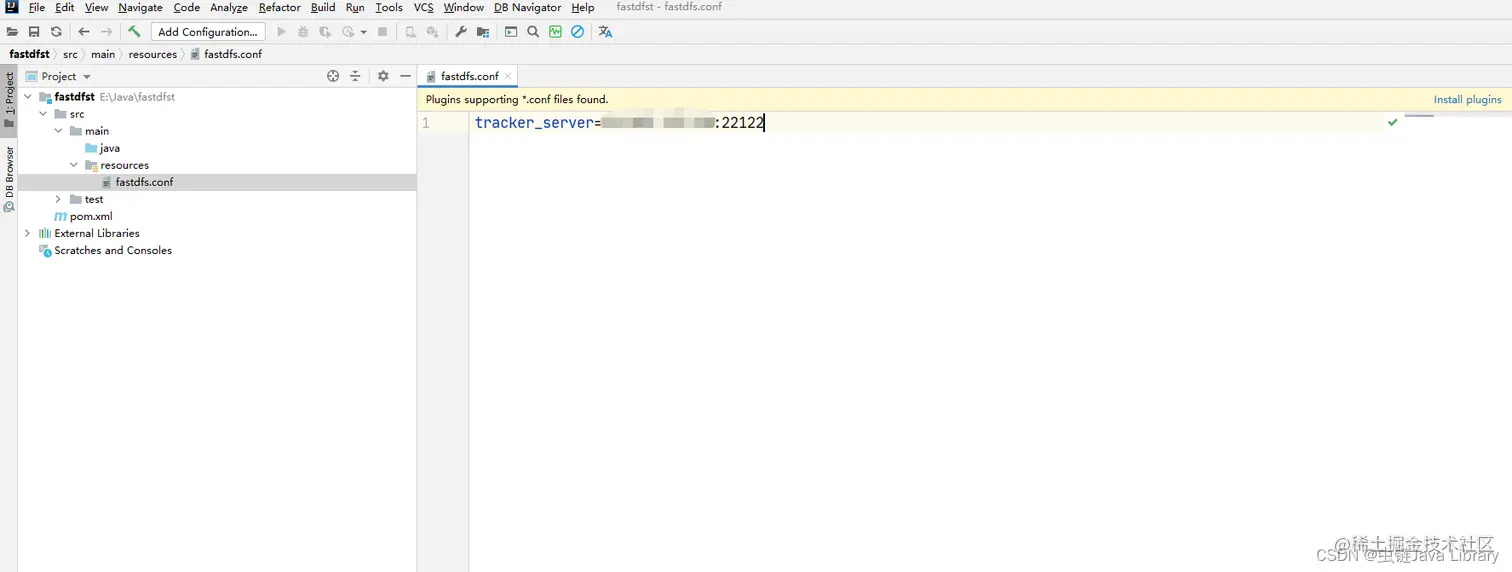Click the Synchronize refresh icon
Image resolution: width=1512 pixels, height=572 pixels.
(x=56, y=32)
